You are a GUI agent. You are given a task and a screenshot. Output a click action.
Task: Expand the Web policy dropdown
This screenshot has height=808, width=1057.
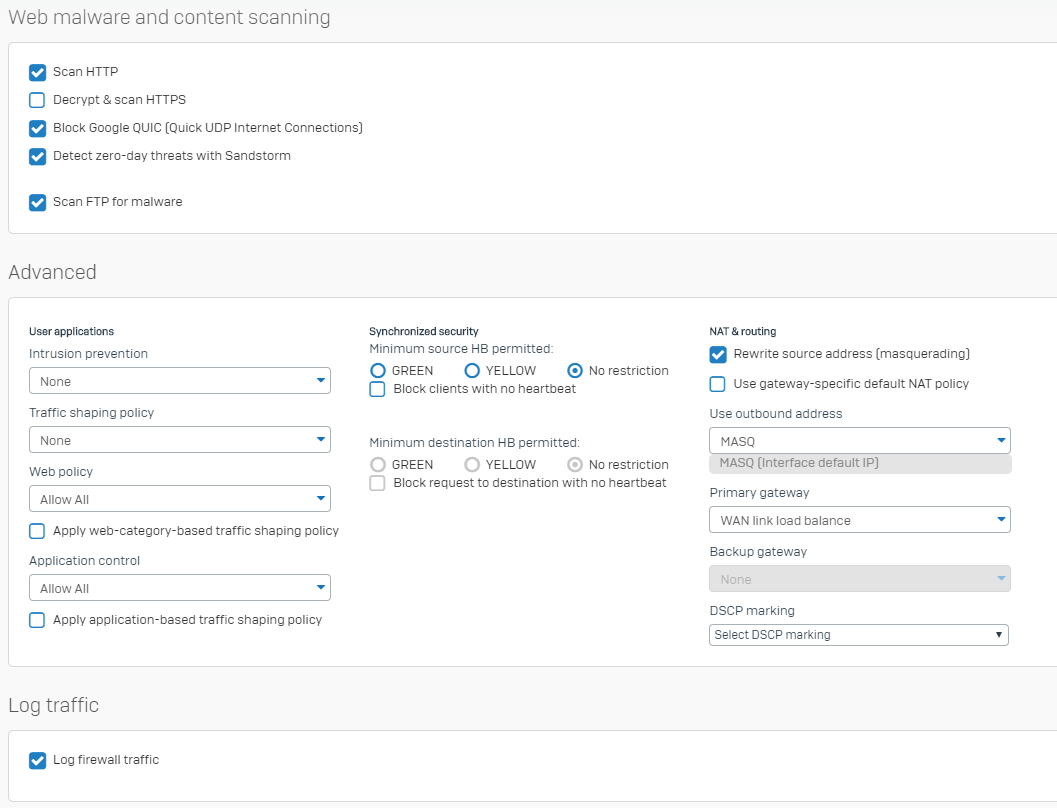pyautogui.click(x=180, y=499)
